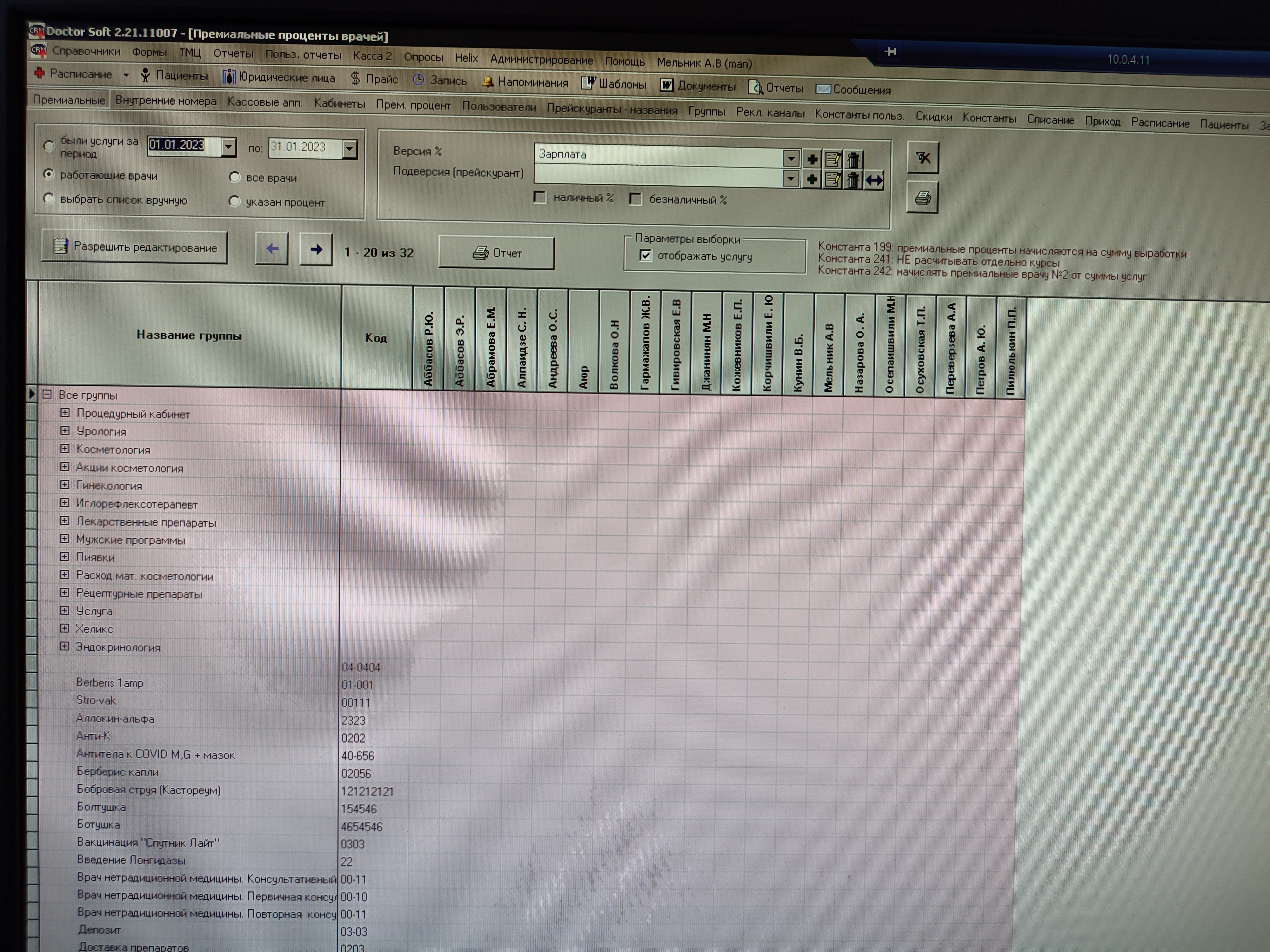
Task: Go to next page with right arrow
Action: click(316, 250)
